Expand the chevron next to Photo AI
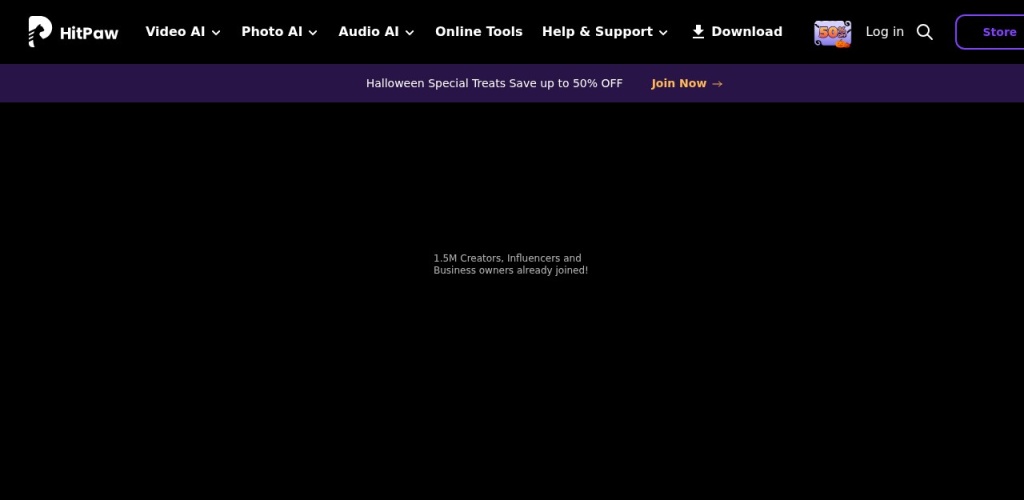This screenshot has height=500, width=1024. pos(313,33)
